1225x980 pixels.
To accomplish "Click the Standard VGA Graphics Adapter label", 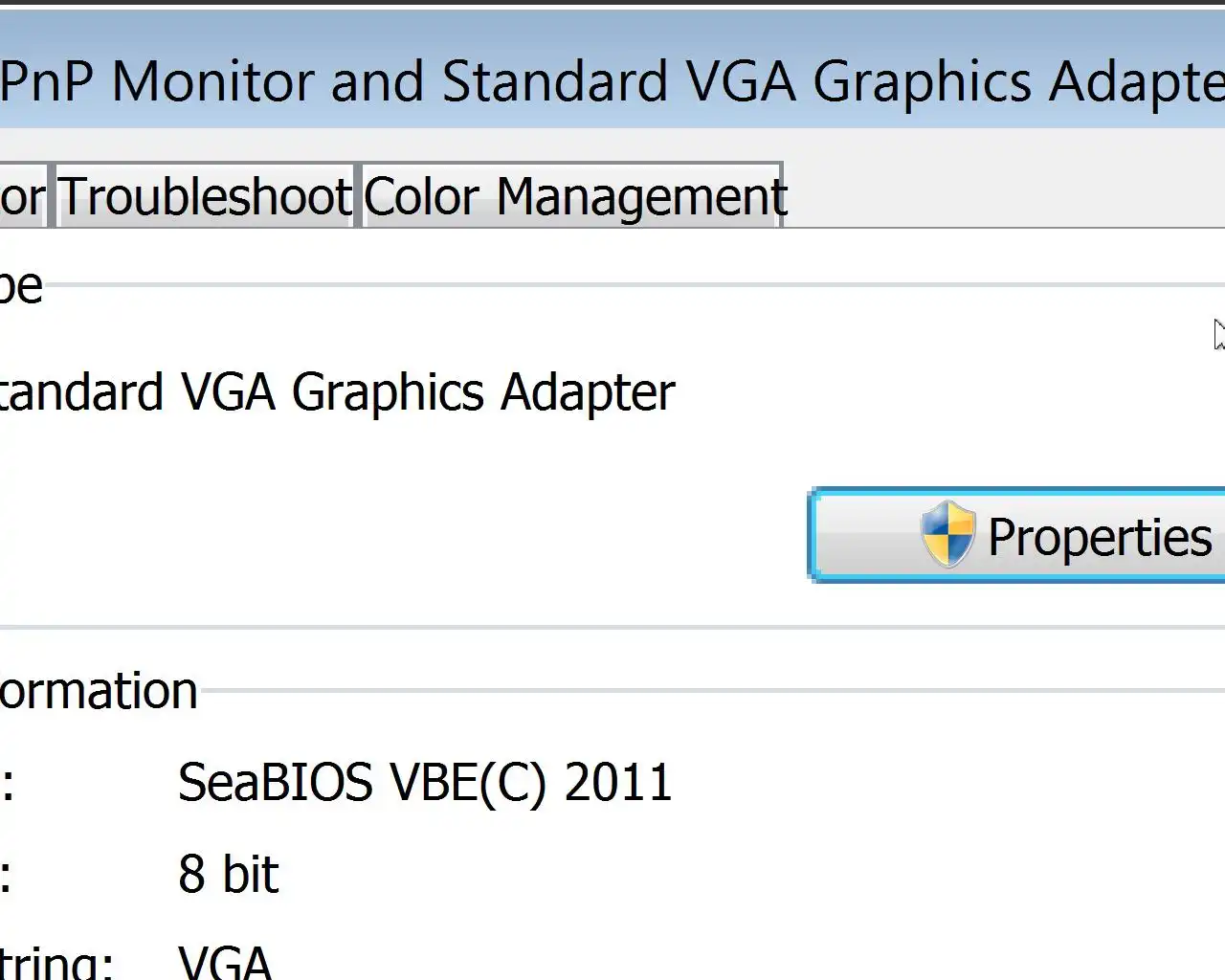I will [x=337, y=392].
